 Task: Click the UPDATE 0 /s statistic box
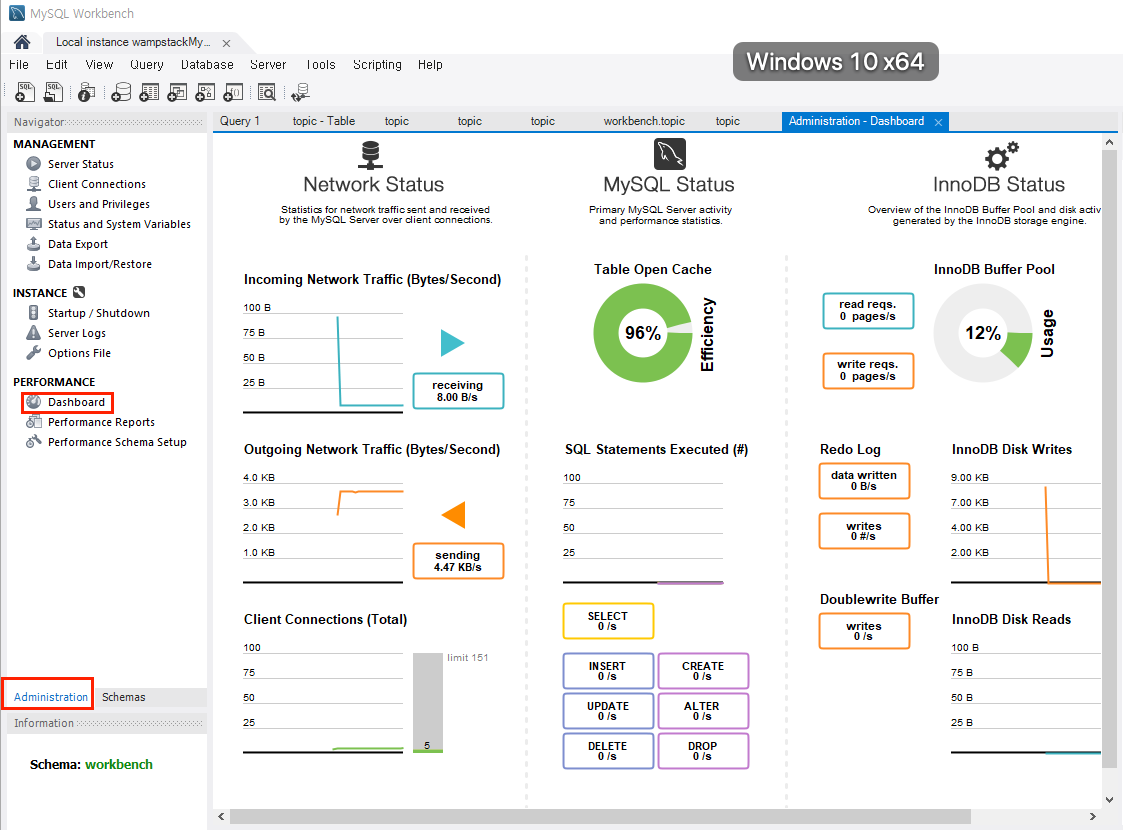608,711
